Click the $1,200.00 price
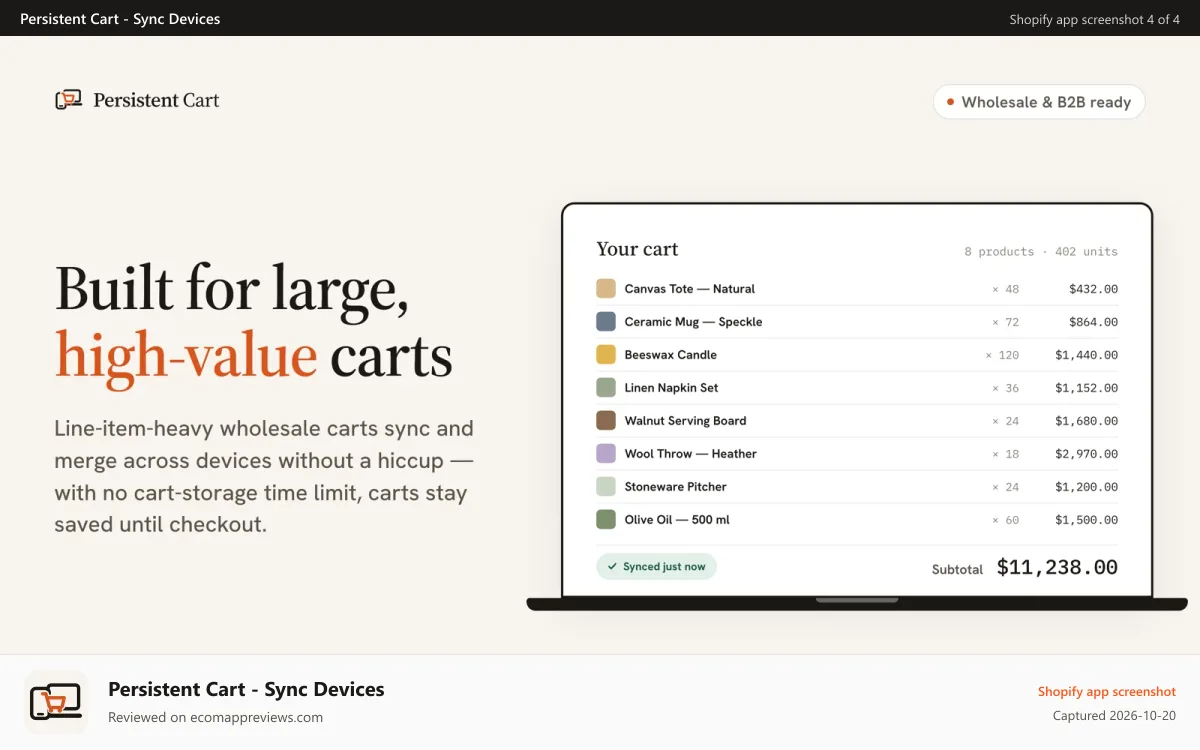 pos(1087,487)
